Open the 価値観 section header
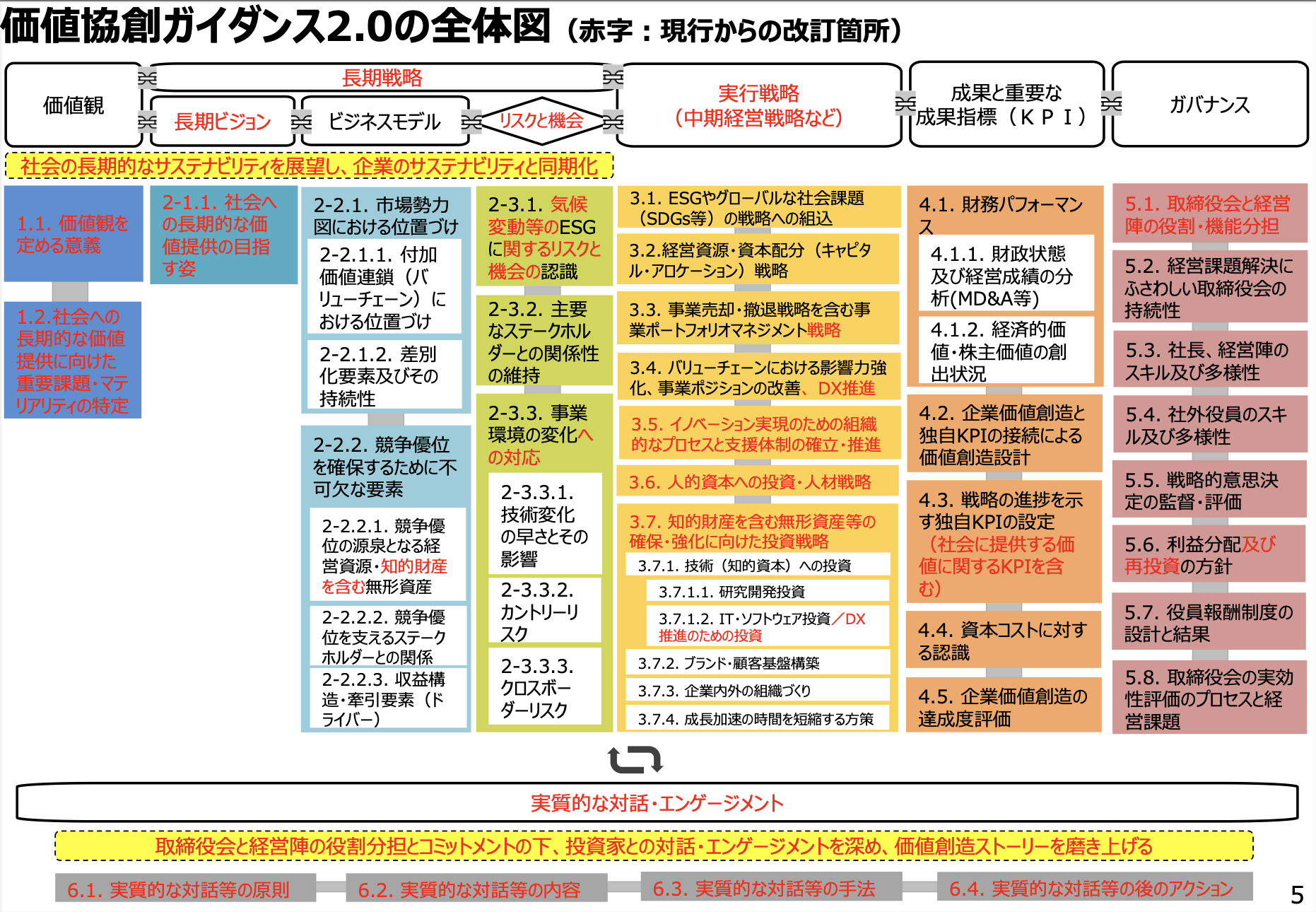Image resolution: width=1316 pixels, height=912 pixels. [x=73, y=104]
